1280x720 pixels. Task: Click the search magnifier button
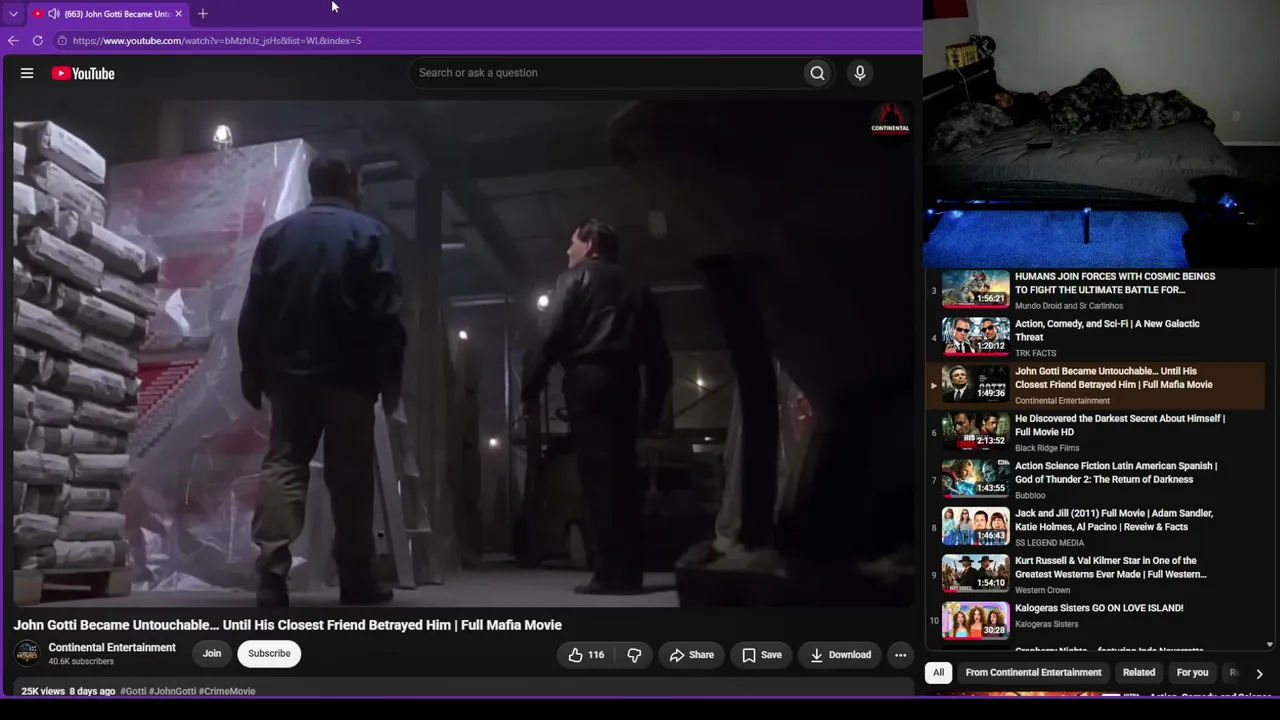[x=817, y=73]
